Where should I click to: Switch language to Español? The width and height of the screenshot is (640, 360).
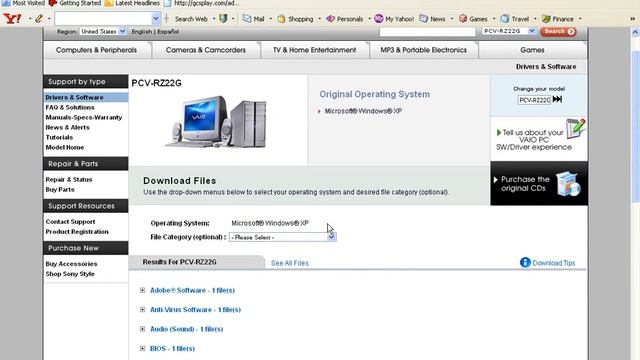[168, 32]
